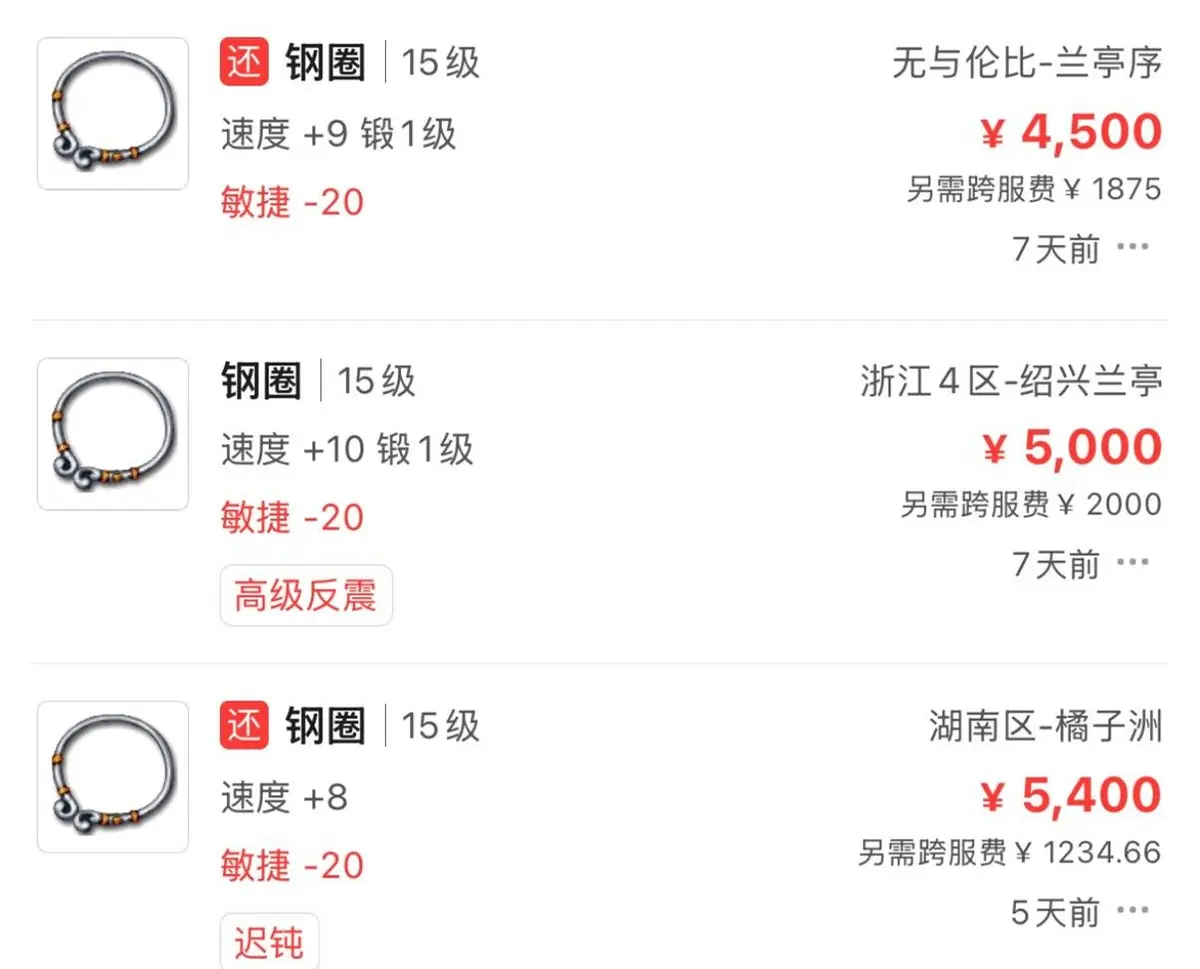This screenshot has height=969, width=1200.
Task: Open the ¥5,000 steel ring thumbnail
Action: point(113,434)
